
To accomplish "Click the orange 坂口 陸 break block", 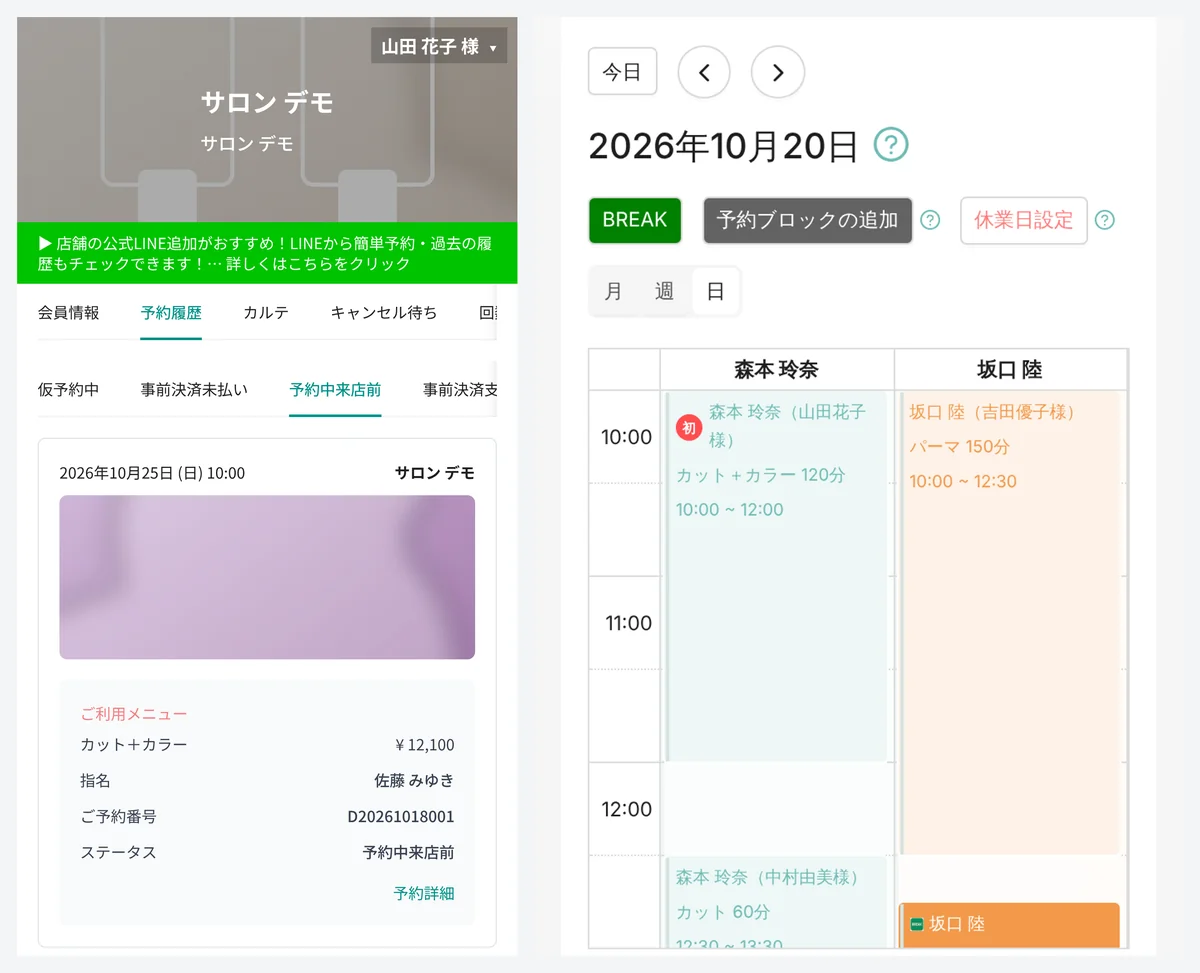I will [x=1010, y=925].
